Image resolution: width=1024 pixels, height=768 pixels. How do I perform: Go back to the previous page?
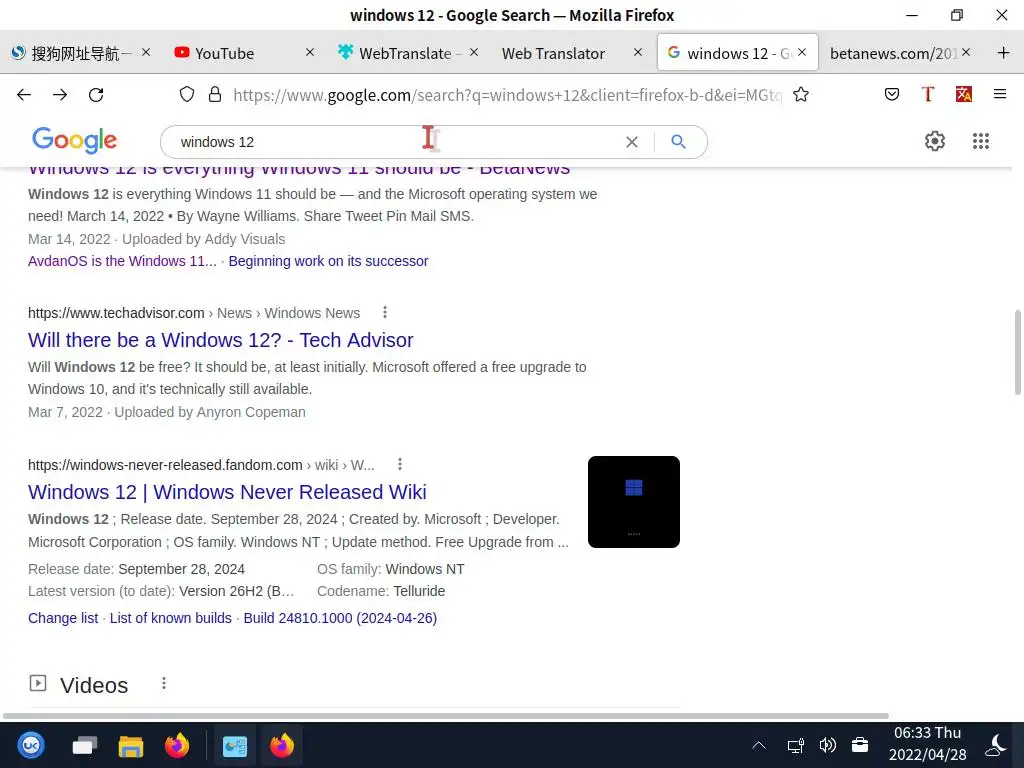[x=24, y=95]
